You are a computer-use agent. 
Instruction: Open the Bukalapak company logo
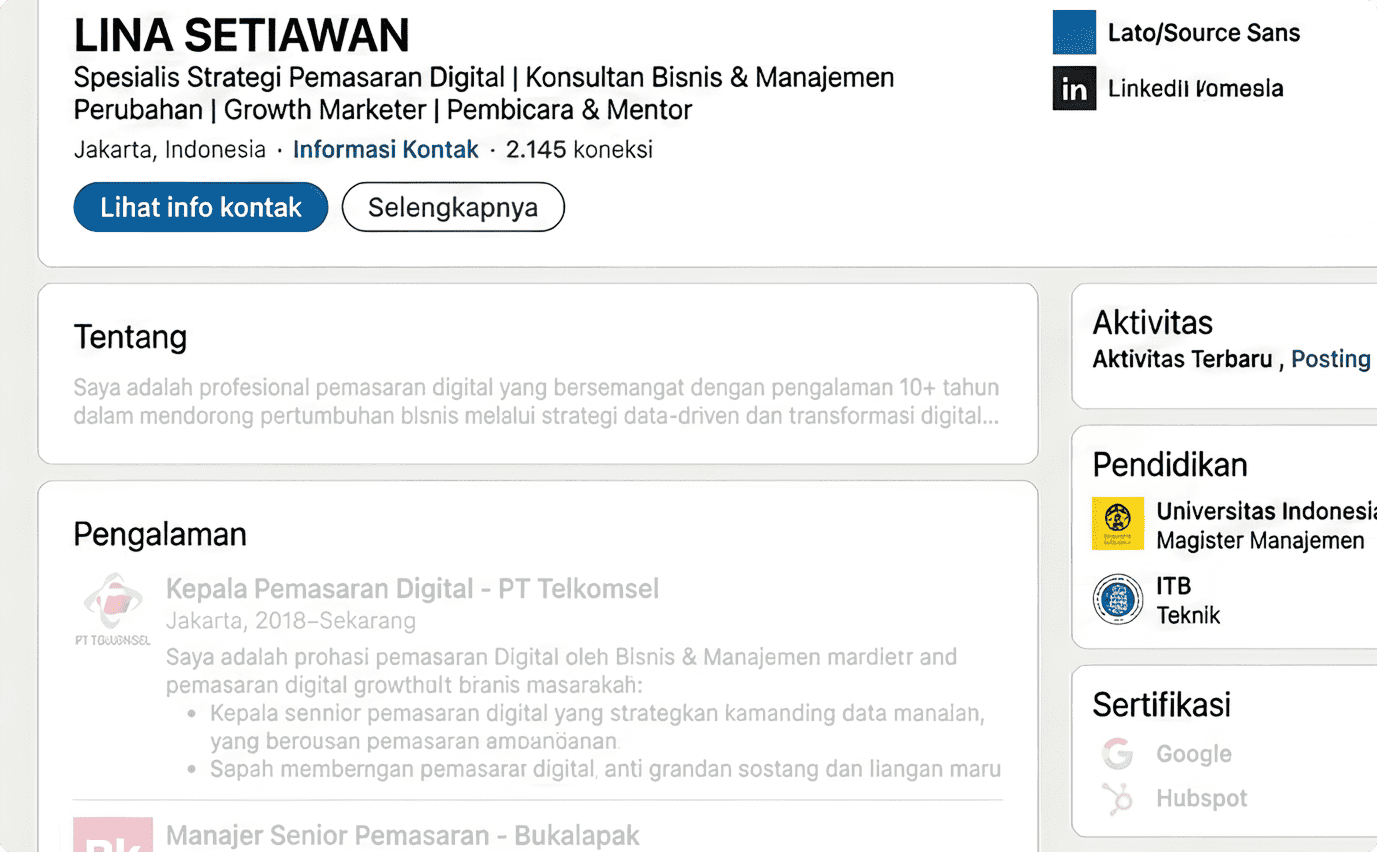(113, 838)
